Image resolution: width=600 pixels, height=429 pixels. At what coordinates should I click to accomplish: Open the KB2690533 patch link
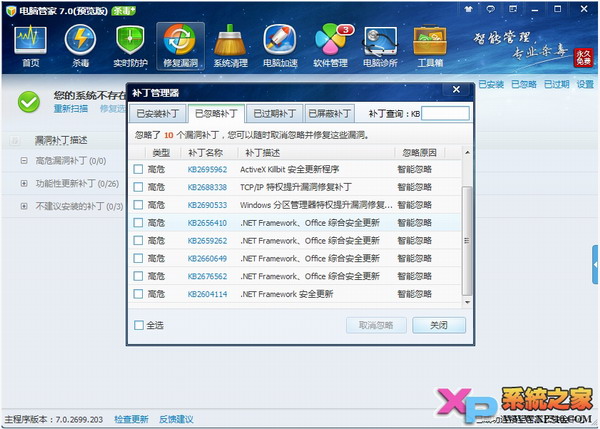(207, 205)
